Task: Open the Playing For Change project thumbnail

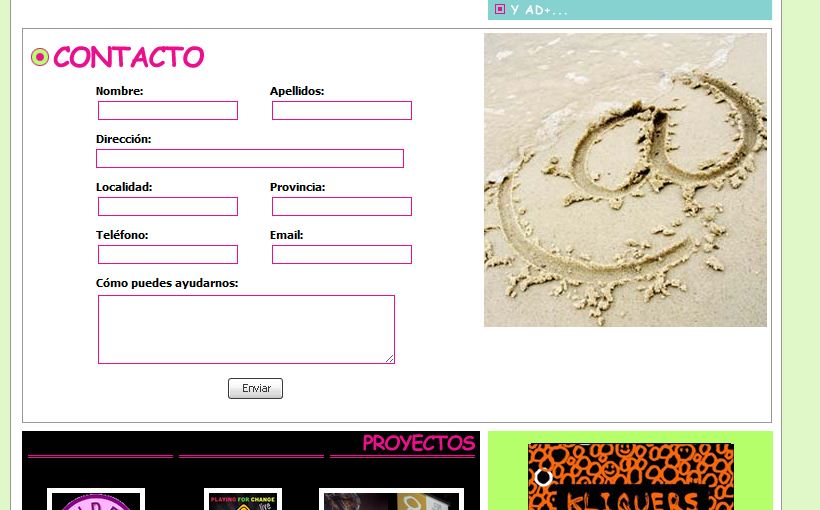Action: pos(243,500)
